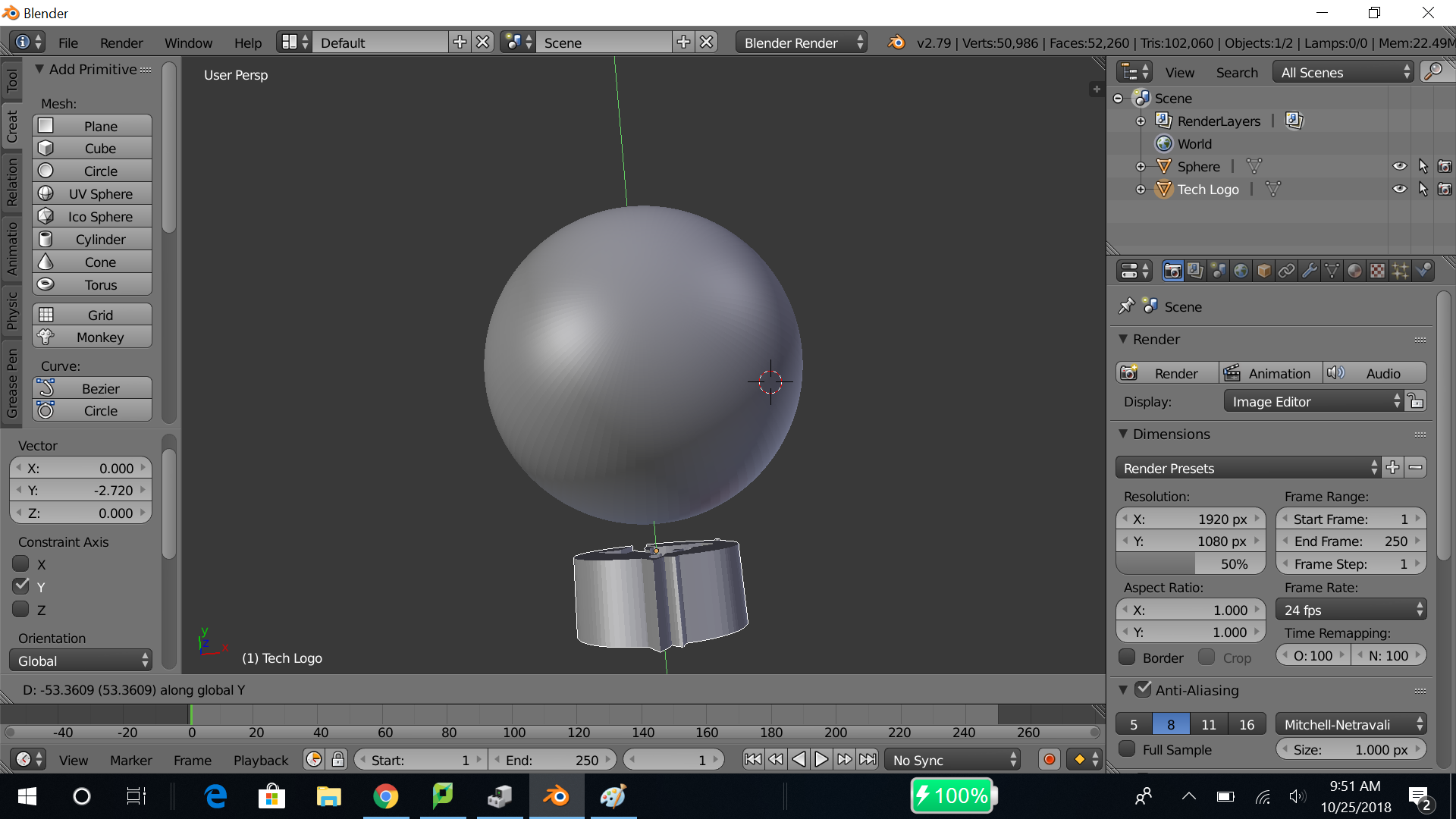Open the World properties globe tab
Viewport: 1456px width, 819px height.
coord(1241,271)
